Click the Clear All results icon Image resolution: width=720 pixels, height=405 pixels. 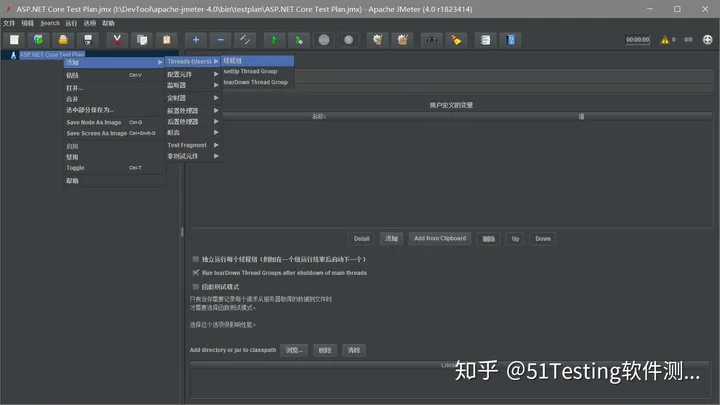click(403, 40)
